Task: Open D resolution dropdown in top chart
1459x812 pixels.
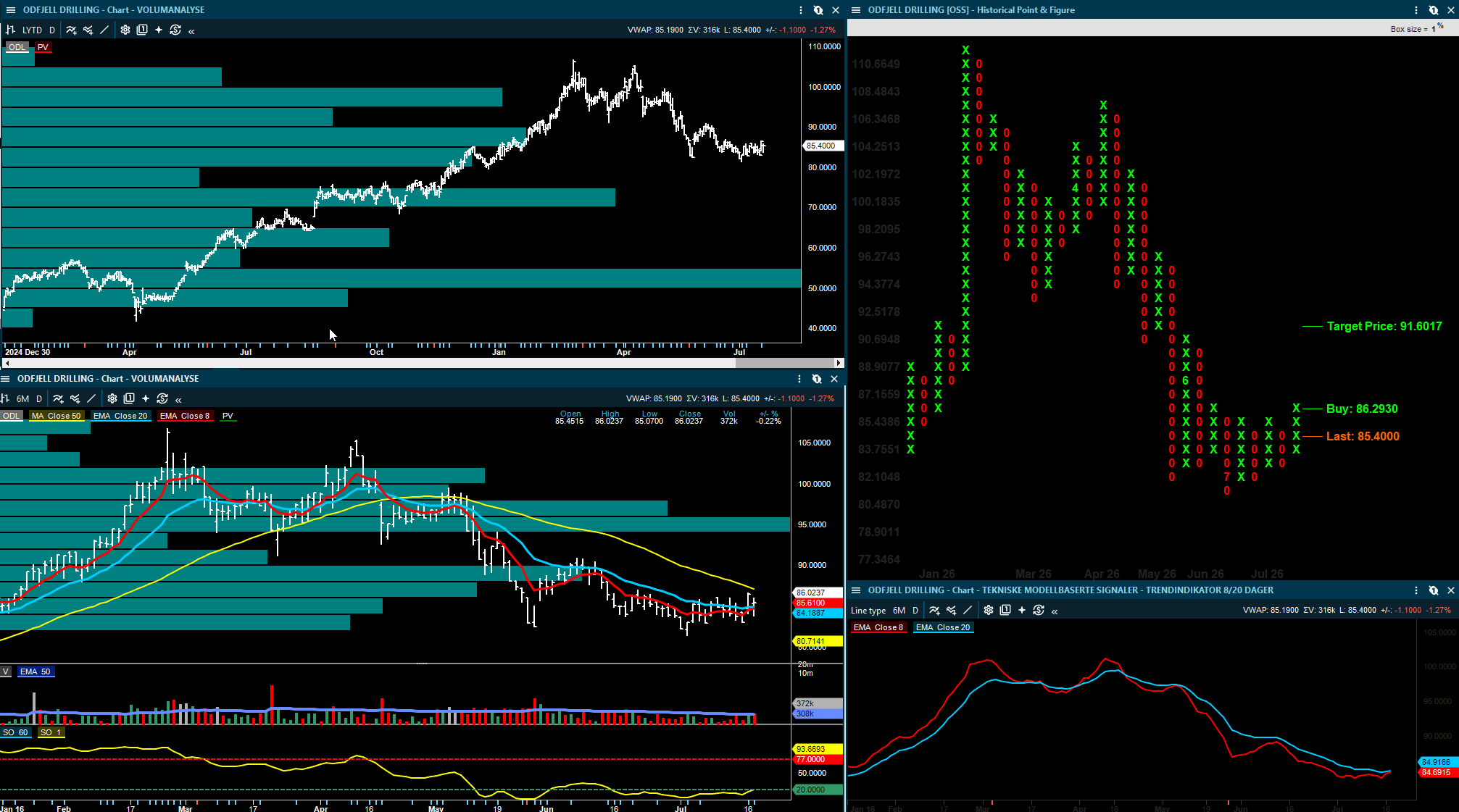Action: (52, 30)
